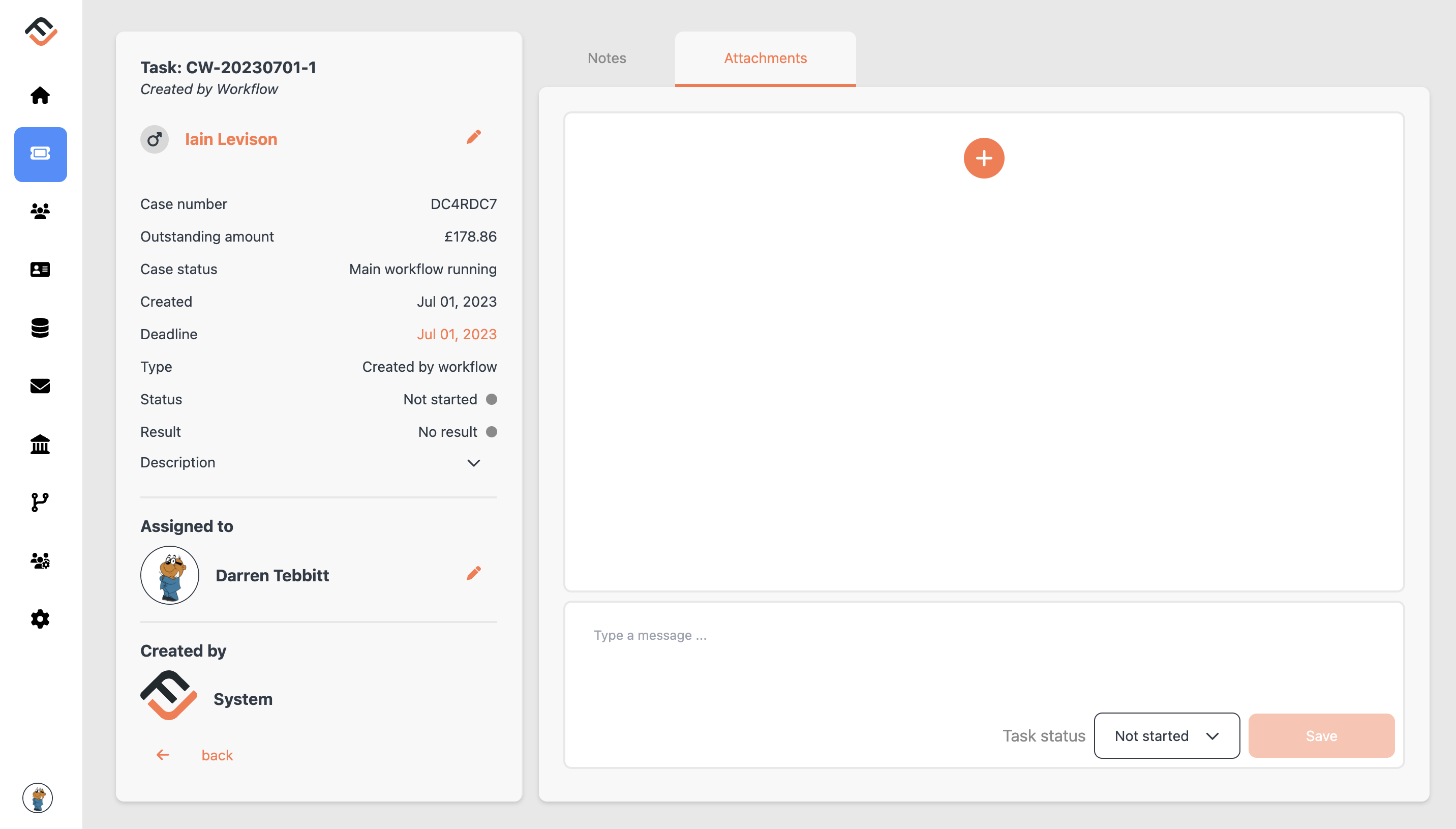Click the home navigation icon
Image resolution: width=1456 pixels, height=829 pixels.
pyautogui.click(x=40, y=95)
